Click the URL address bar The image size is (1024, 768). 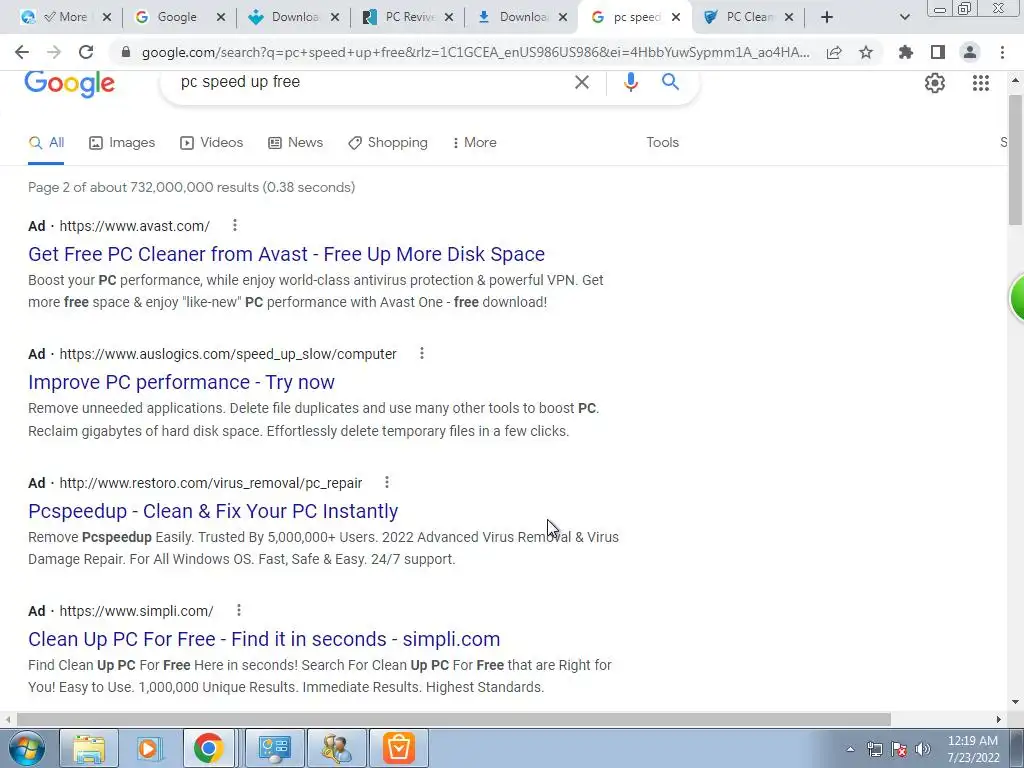tap(475, 52)
